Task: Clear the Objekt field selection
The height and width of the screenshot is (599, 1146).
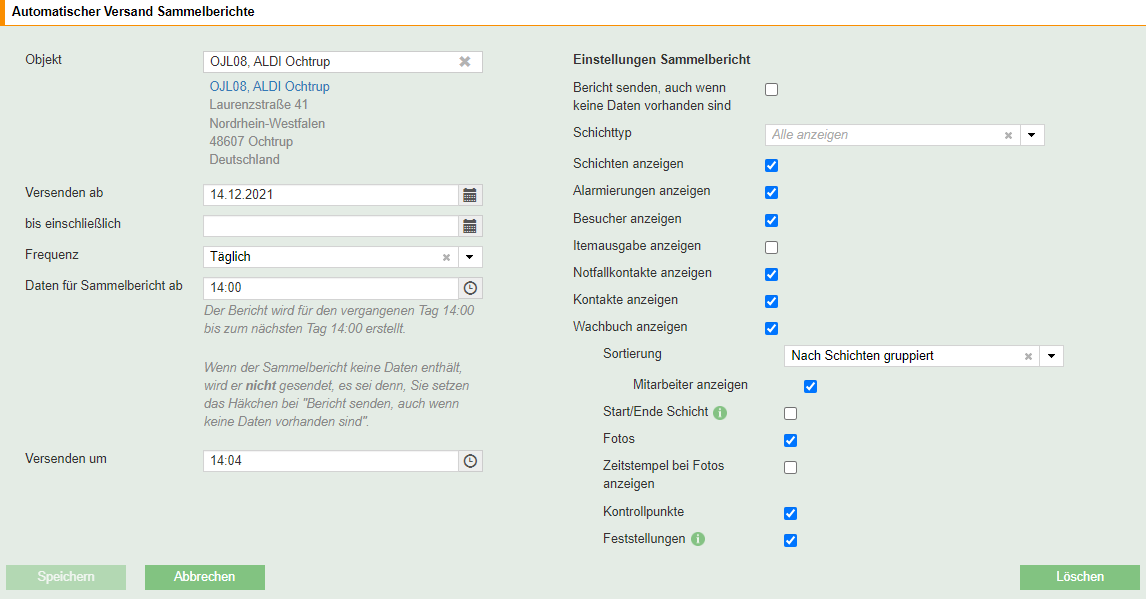Action: coord(465,62)
